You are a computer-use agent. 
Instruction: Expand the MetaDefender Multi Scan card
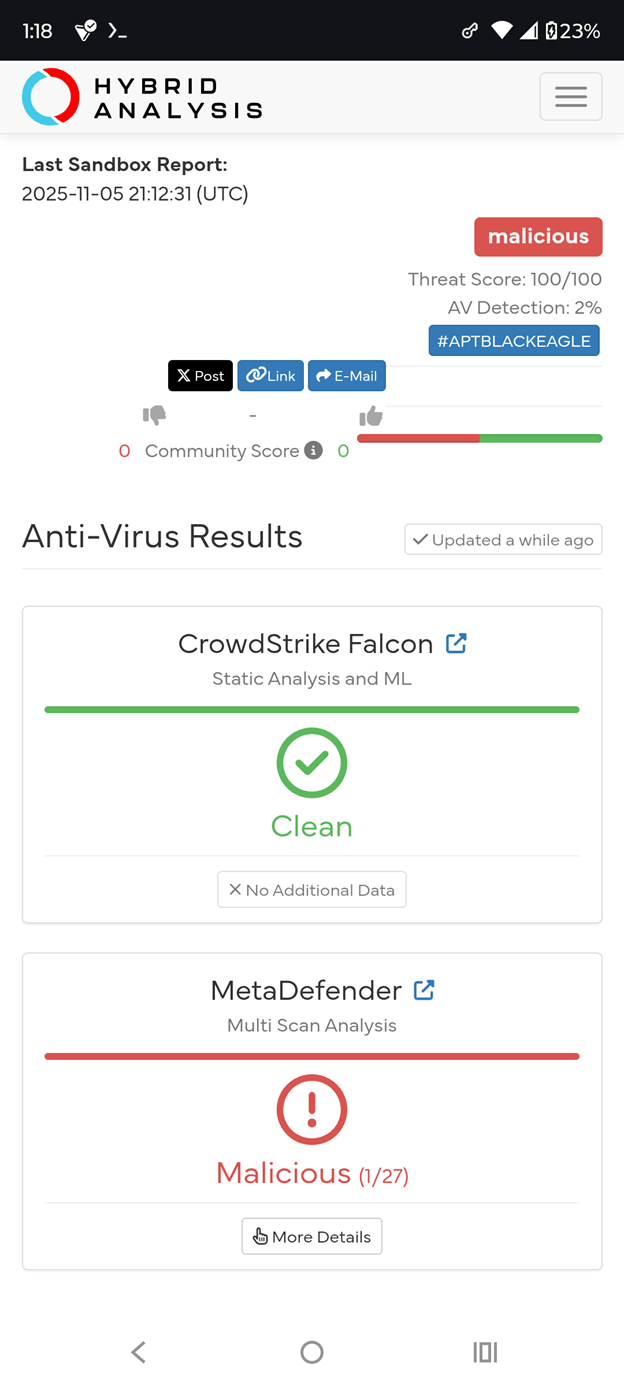311,1110
